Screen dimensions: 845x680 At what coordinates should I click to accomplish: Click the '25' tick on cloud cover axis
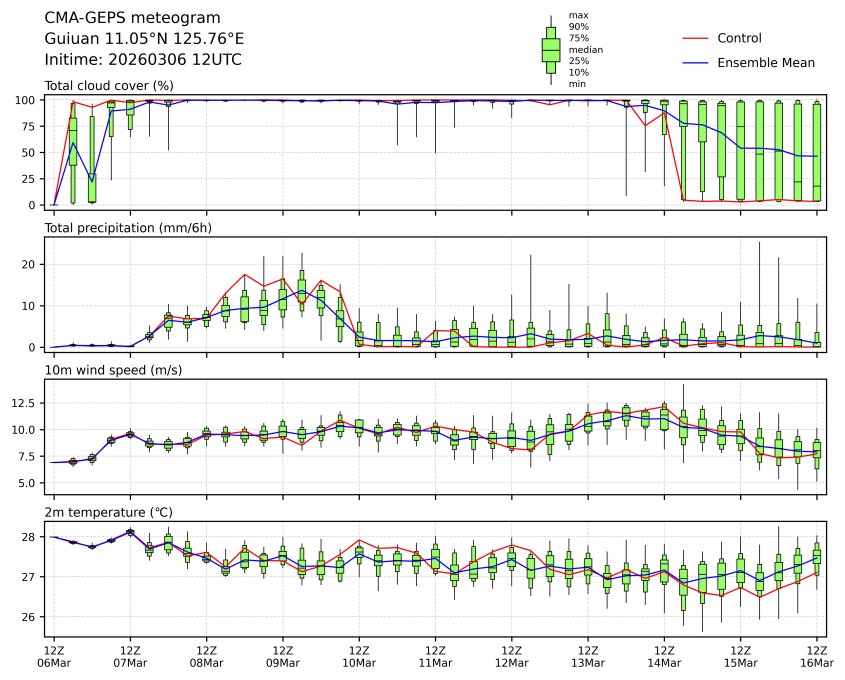(29, 179)
